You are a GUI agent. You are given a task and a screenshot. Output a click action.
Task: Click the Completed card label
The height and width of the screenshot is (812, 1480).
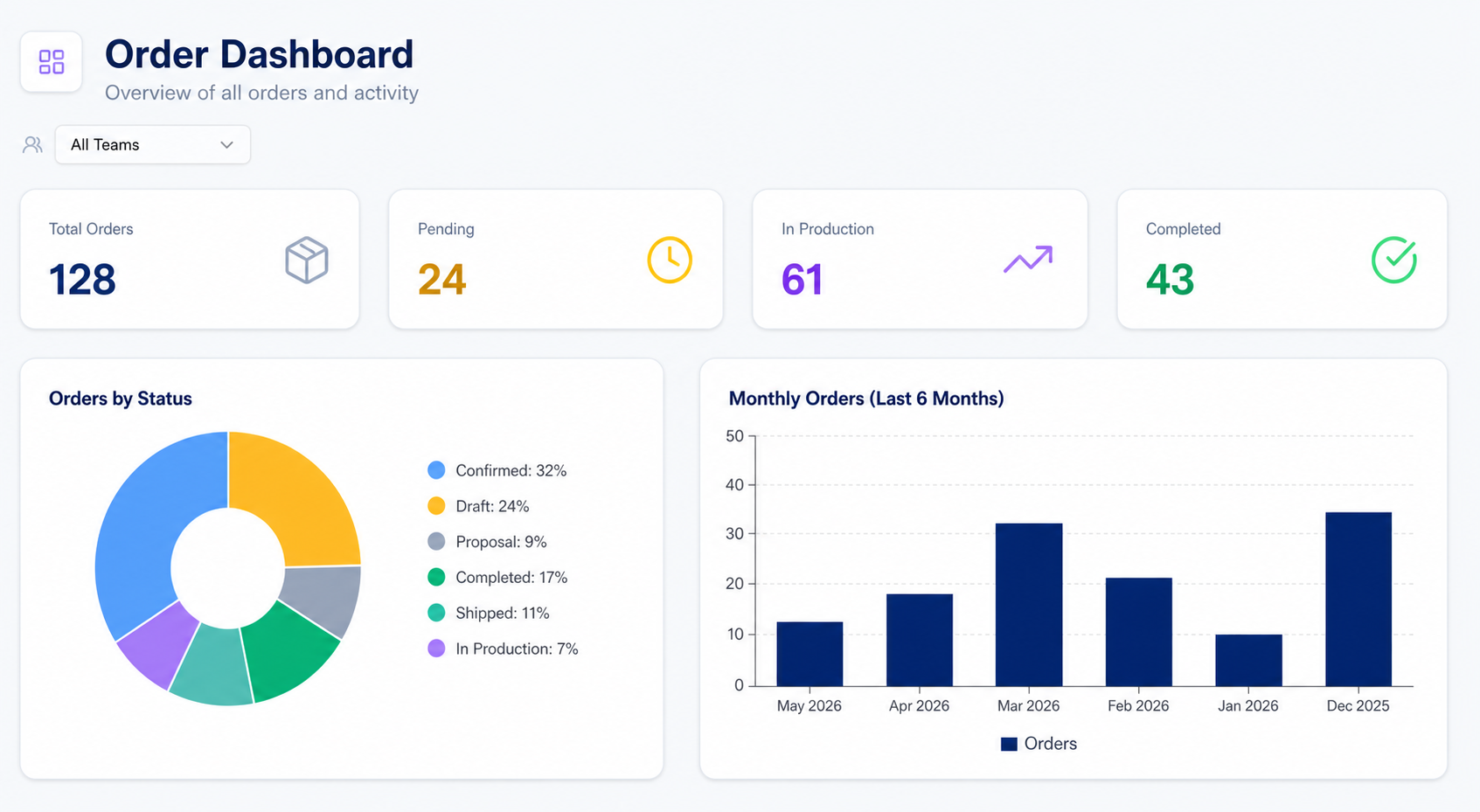click(x=1183, y=229)
